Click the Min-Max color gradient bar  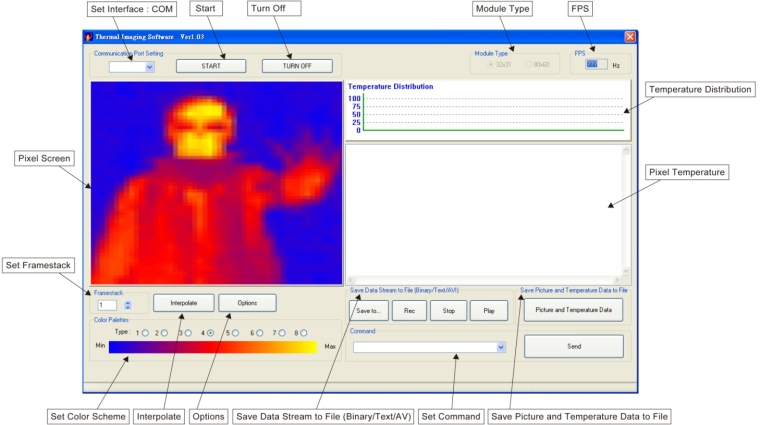[213, 347]
